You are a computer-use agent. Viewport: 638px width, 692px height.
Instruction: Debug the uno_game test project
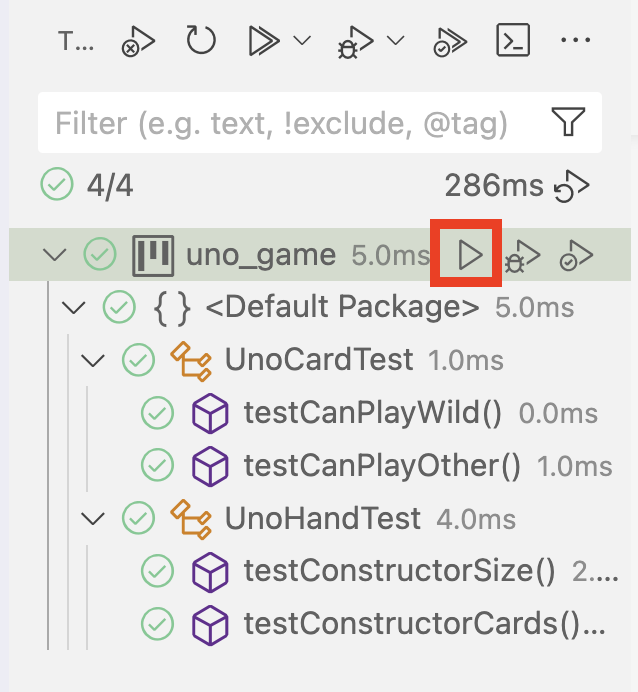(x=522, y=256)
